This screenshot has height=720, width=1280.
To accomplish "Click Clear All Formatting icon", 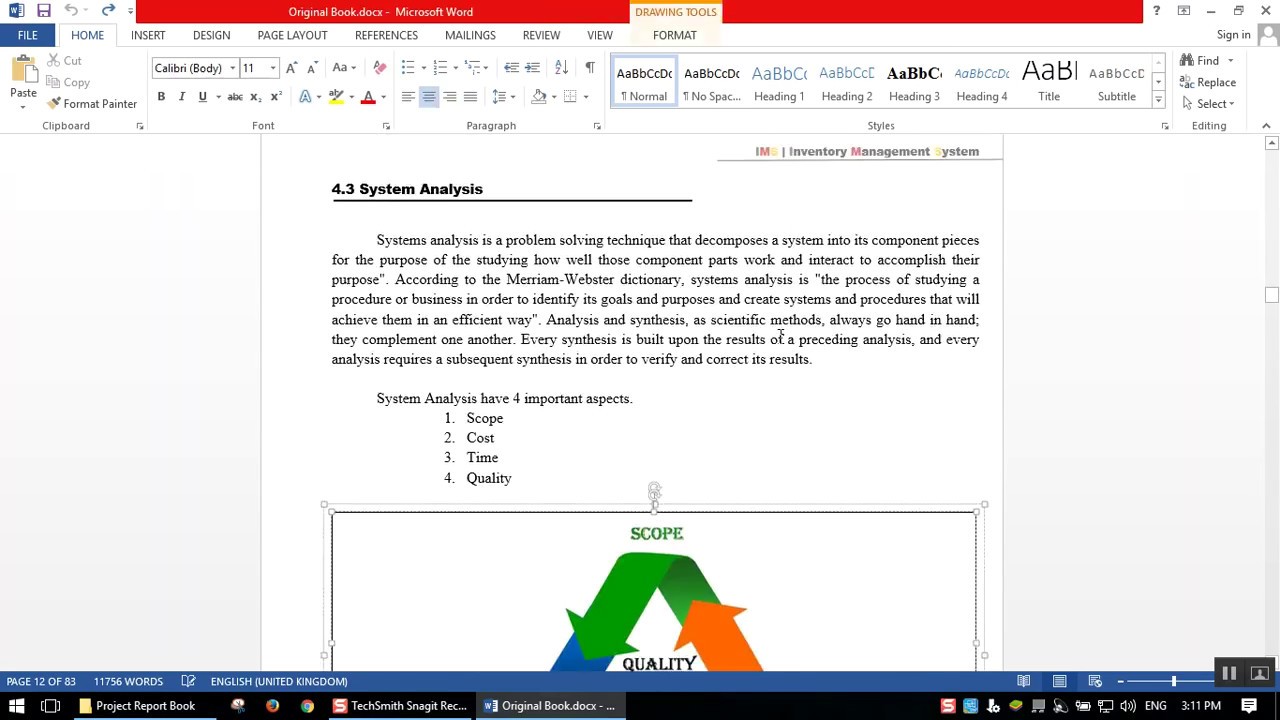I will pyautogui.click(x=379, y=68).
